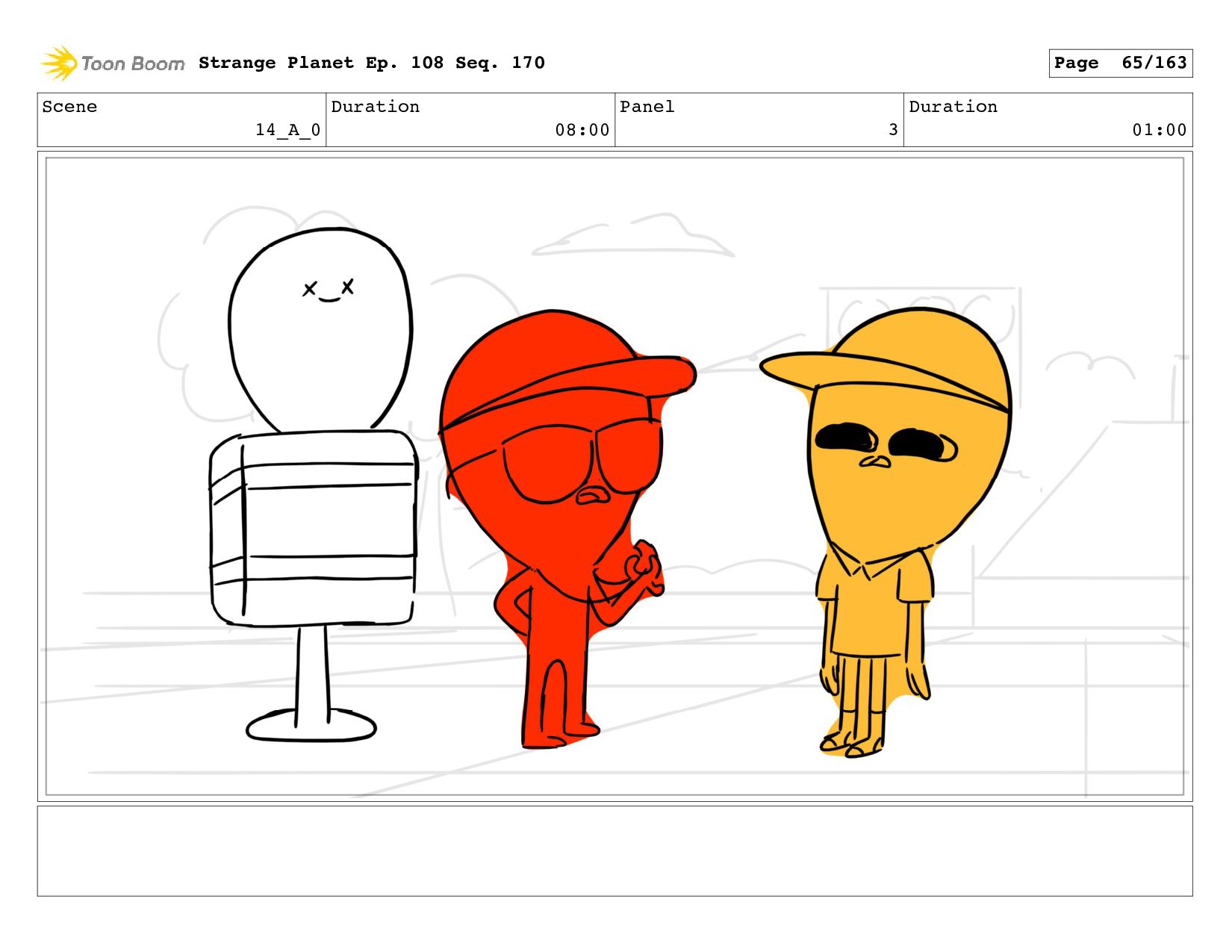Click the scene duration value "08:00"
This screenshot has height=952, width=1232.
pyautogui.click(x=582, y=130)
